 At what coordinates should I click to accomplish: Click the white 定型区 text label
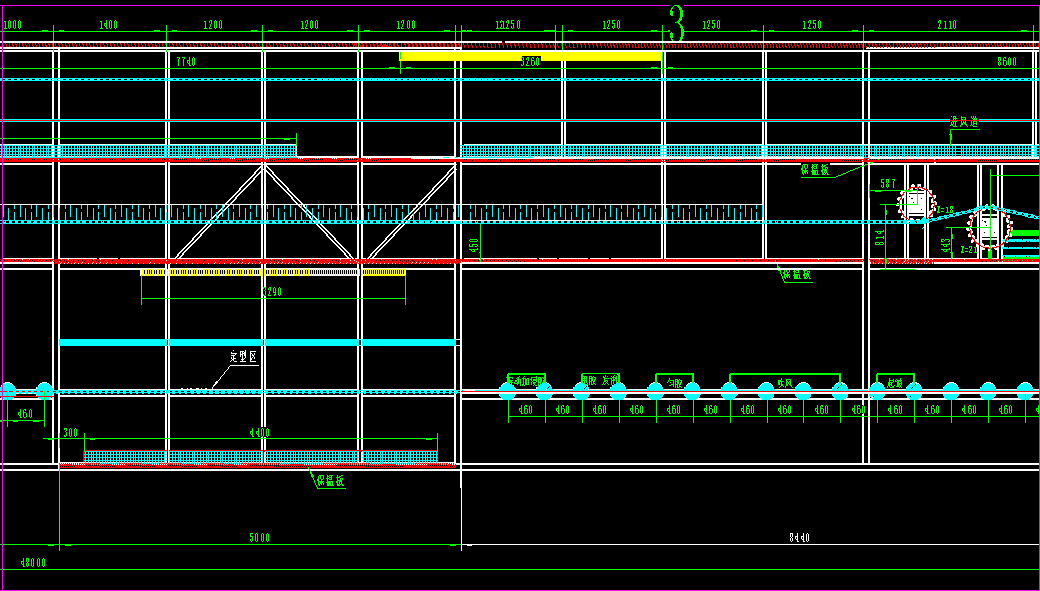244,357
